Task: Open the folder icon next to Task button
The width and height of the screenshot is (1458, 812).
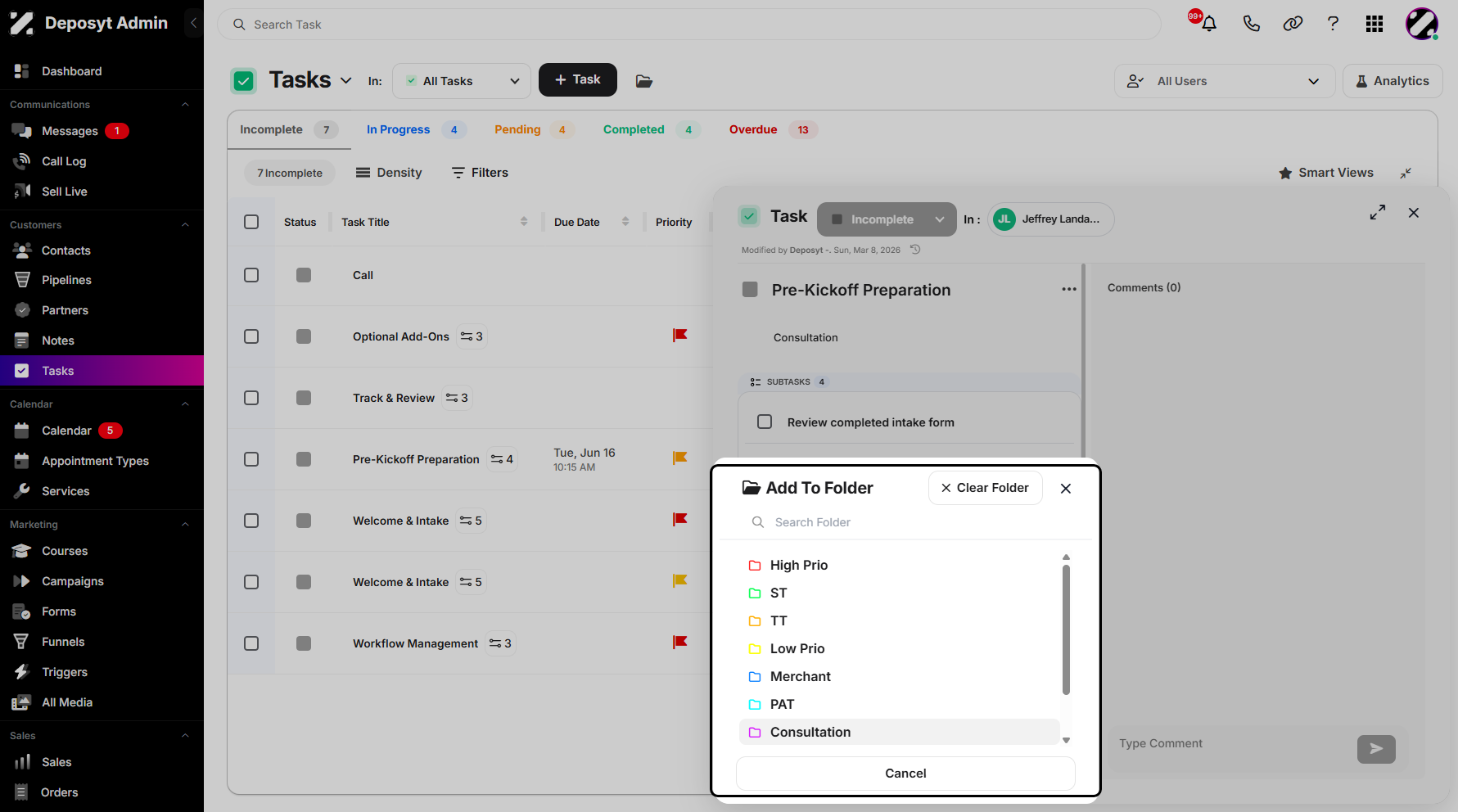Action: point(644,80)
